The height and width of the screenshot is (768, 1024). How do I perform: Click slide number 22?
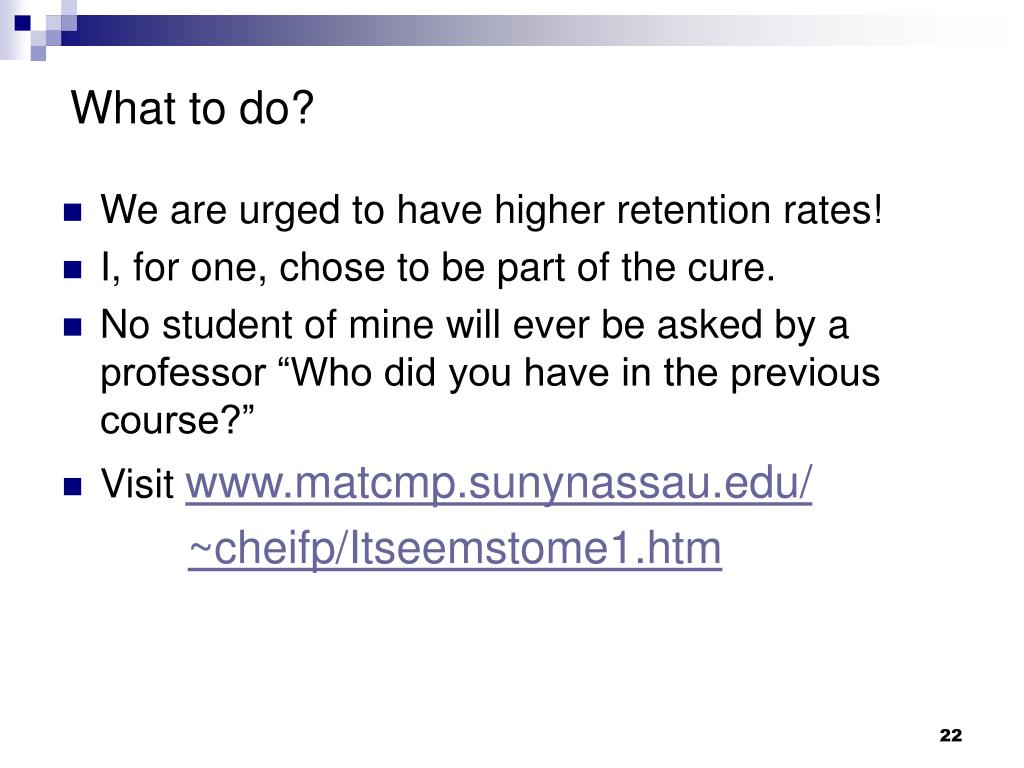951,735
